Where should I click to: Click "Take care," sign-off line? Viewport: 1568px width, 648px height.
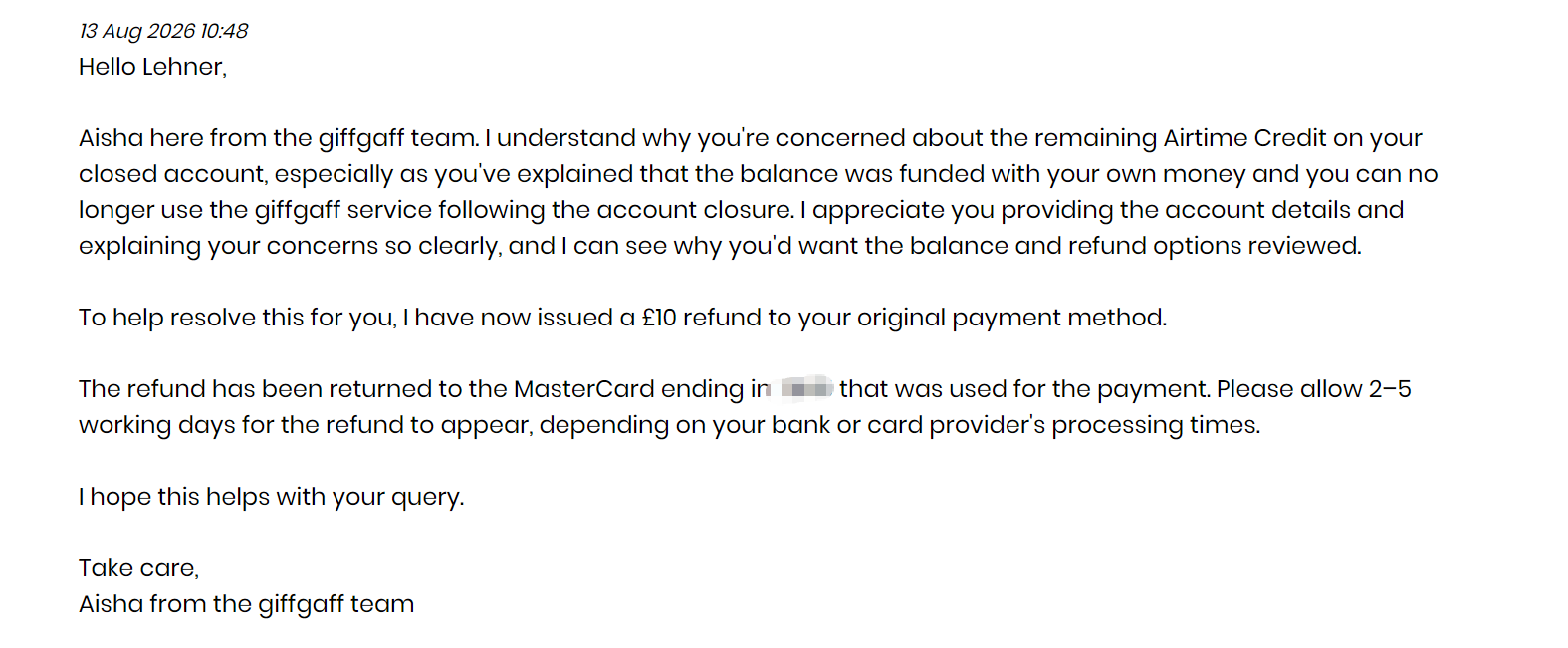coord(139,568)
